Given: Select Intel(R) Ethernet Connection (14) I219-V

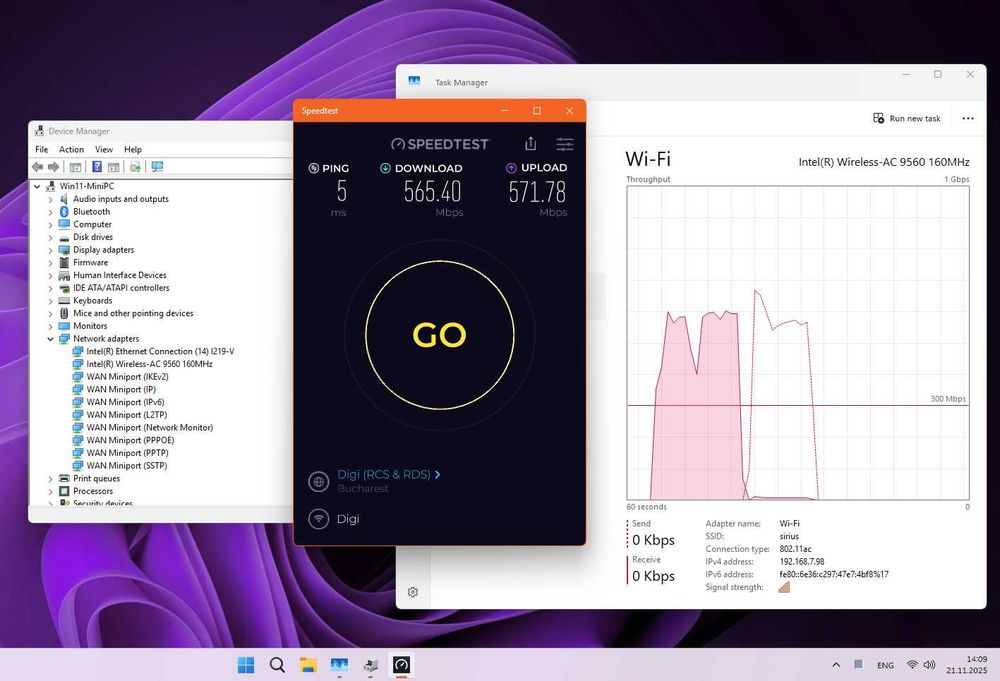Looking at the screenshot, I should point(160,351).
